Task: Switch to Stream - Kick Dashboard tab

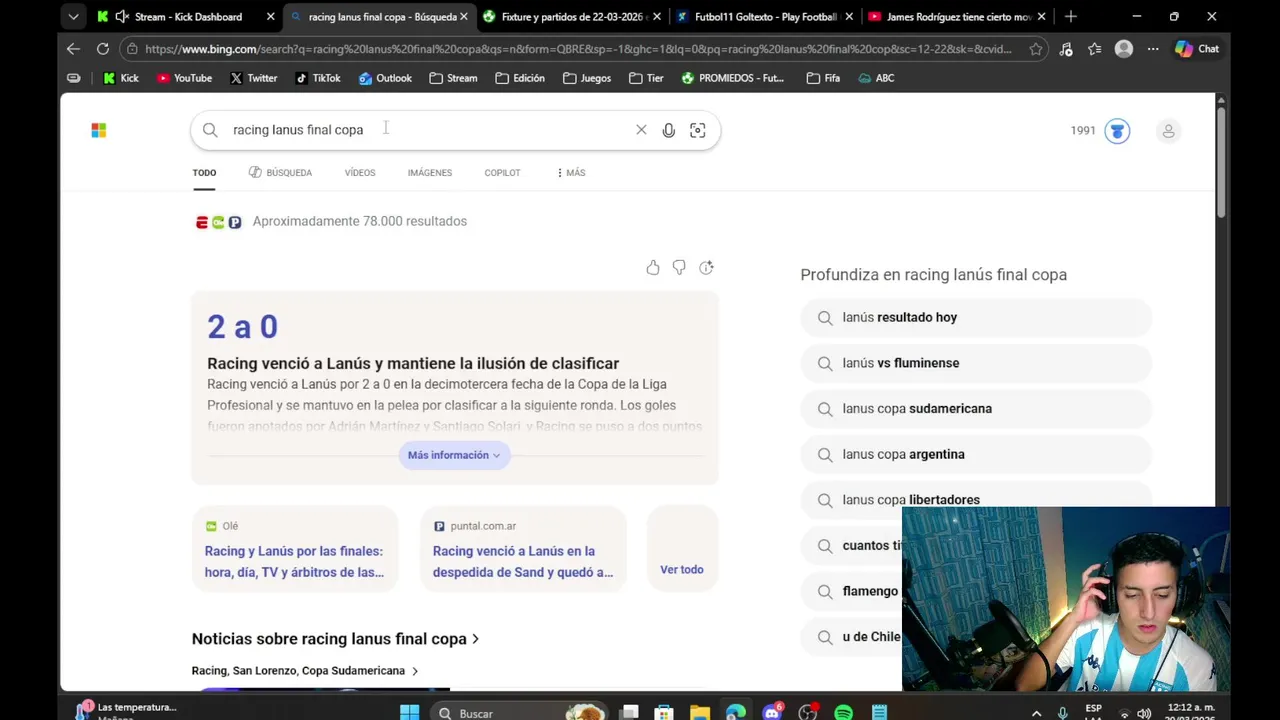Action: pyautogui.click(x=187, y=16)
